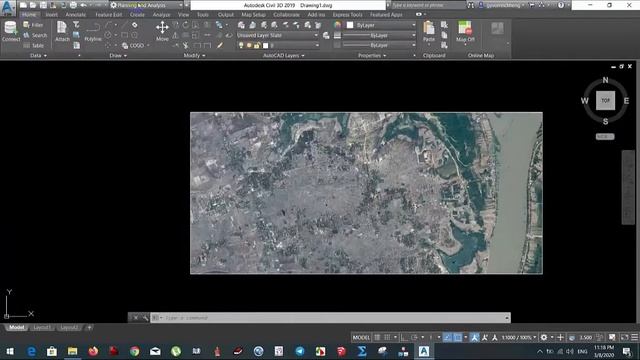Click customization hamburger icon in status bar
The image size is (640, 360).
[x=634, y=338]
